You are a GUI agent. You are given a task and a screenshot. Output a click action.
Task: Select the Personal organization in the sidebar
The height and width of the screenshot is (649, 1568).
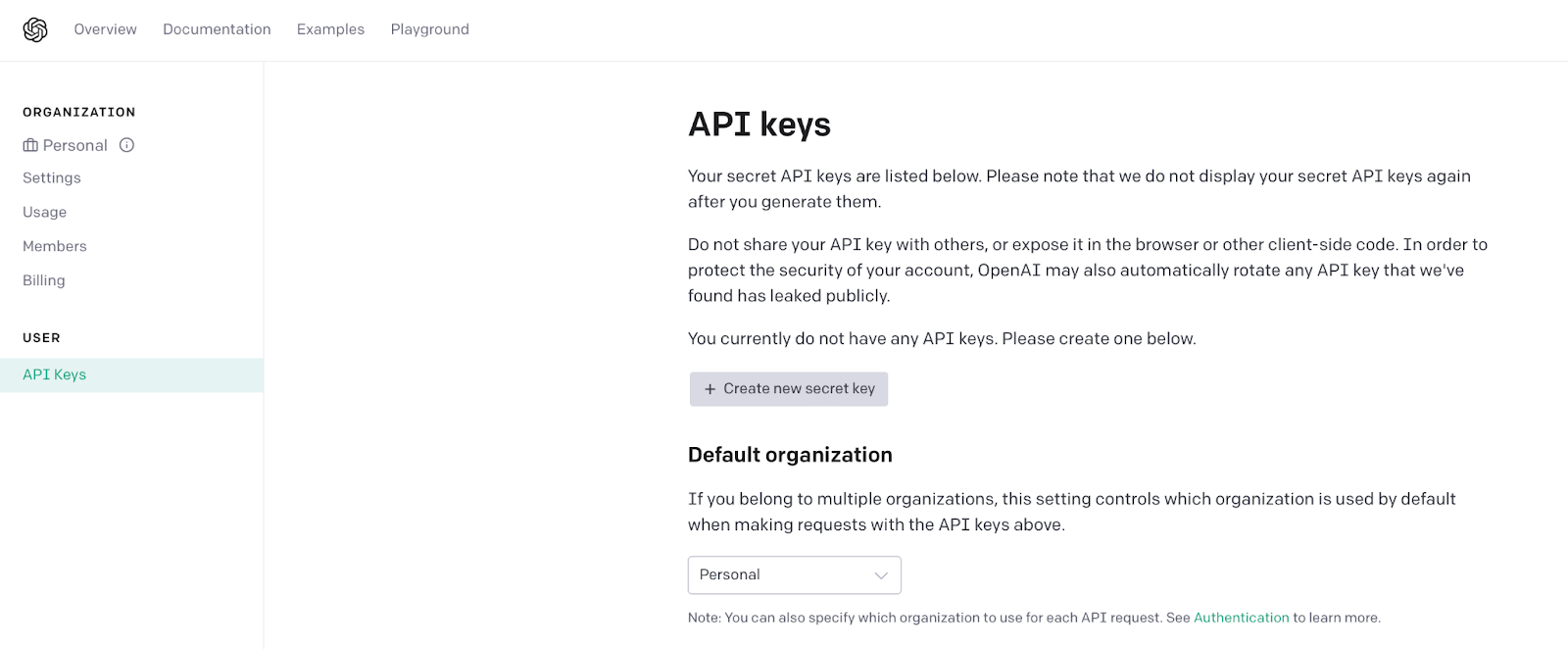(75, 145)
